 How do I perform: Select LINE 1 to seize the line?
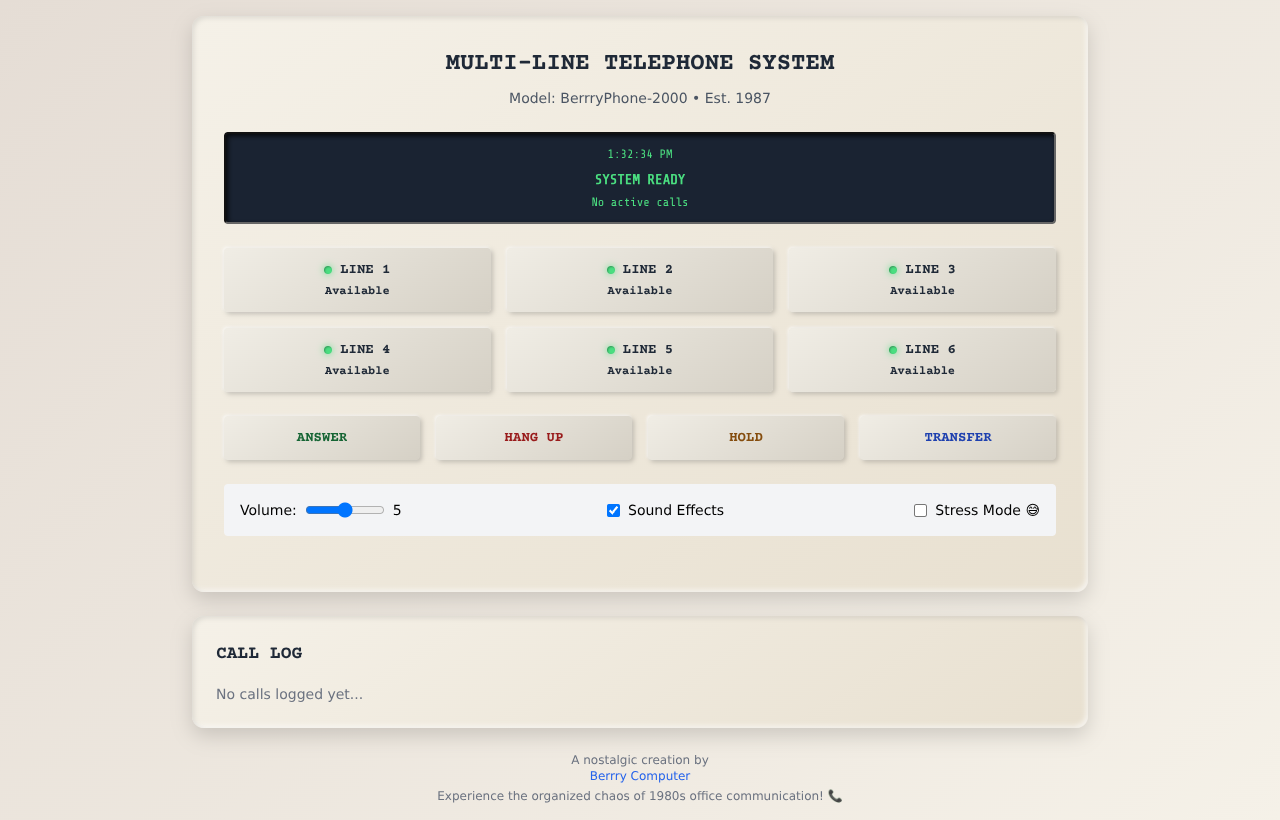tap(358, 280)
